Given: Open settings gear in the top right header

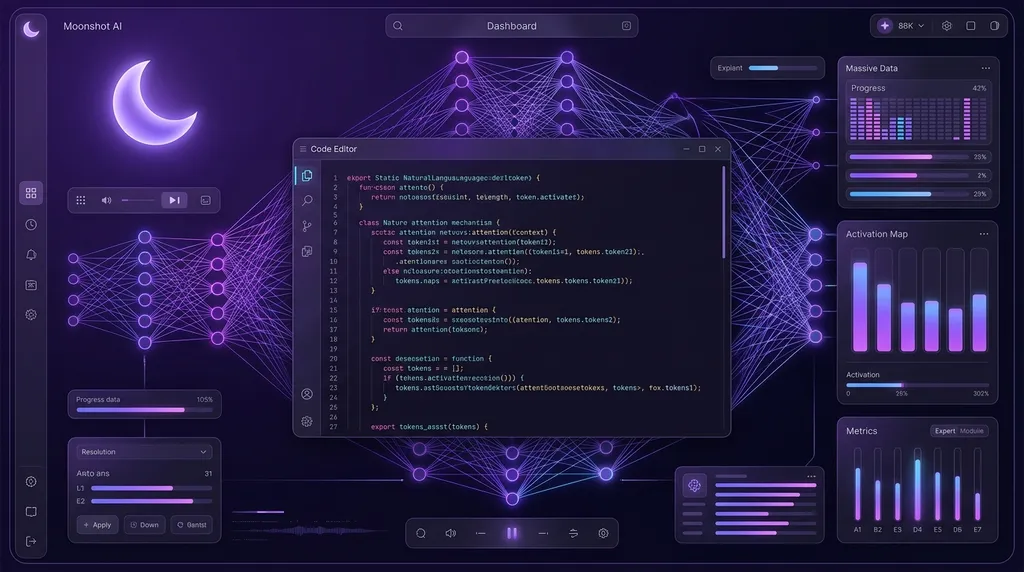Looking at the screenshot, I should [x=946, y=25].
